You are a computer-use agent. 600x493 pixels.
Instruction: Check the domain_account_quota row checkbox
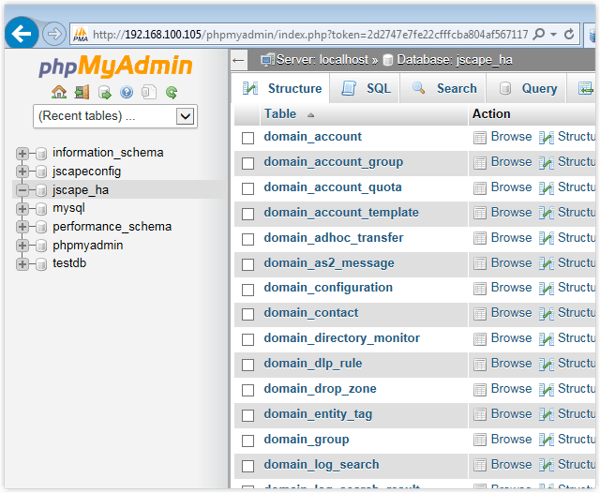pos(248,188)
